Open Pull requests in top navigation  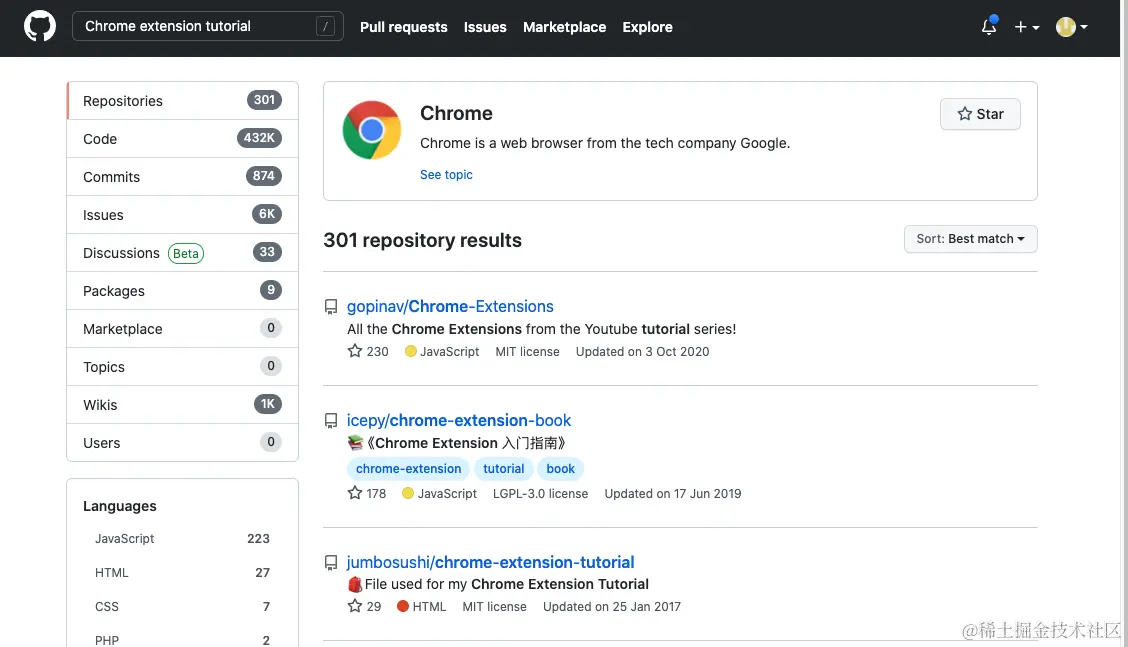click(x=404, y=27)
